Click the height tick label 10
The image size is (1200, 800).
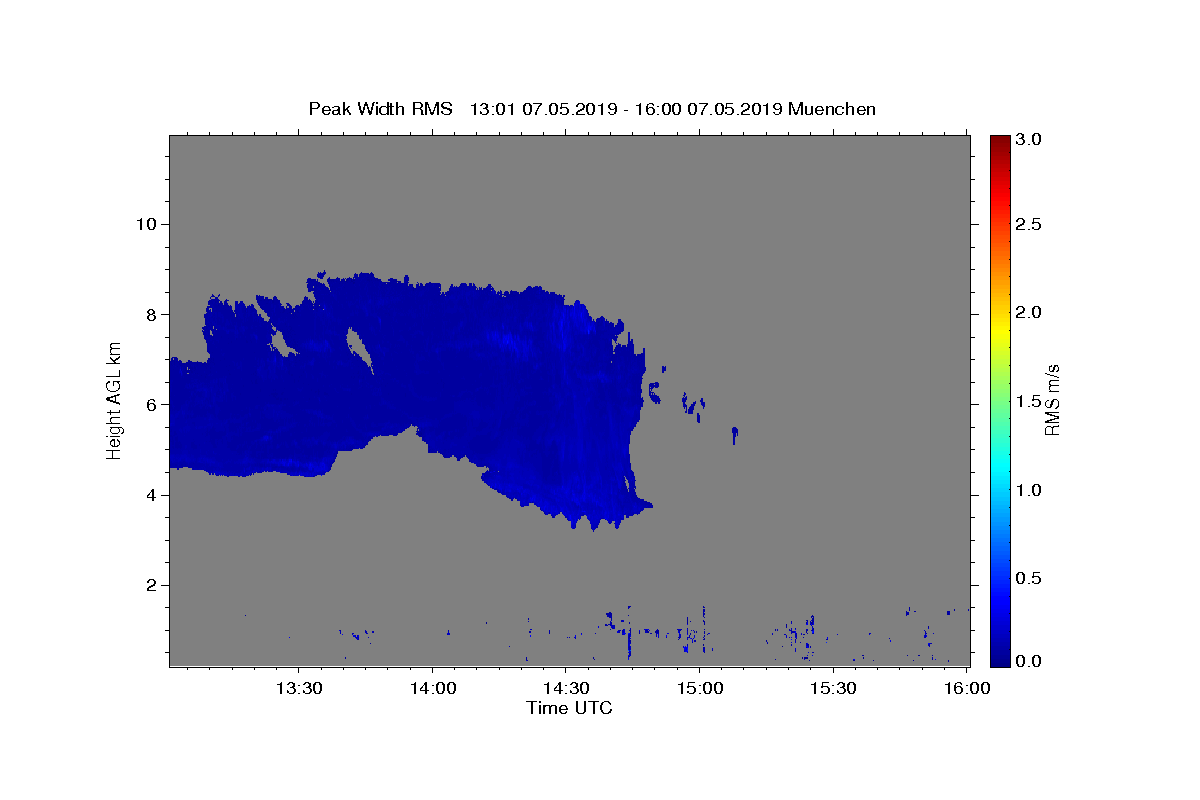tap(147, 224)
